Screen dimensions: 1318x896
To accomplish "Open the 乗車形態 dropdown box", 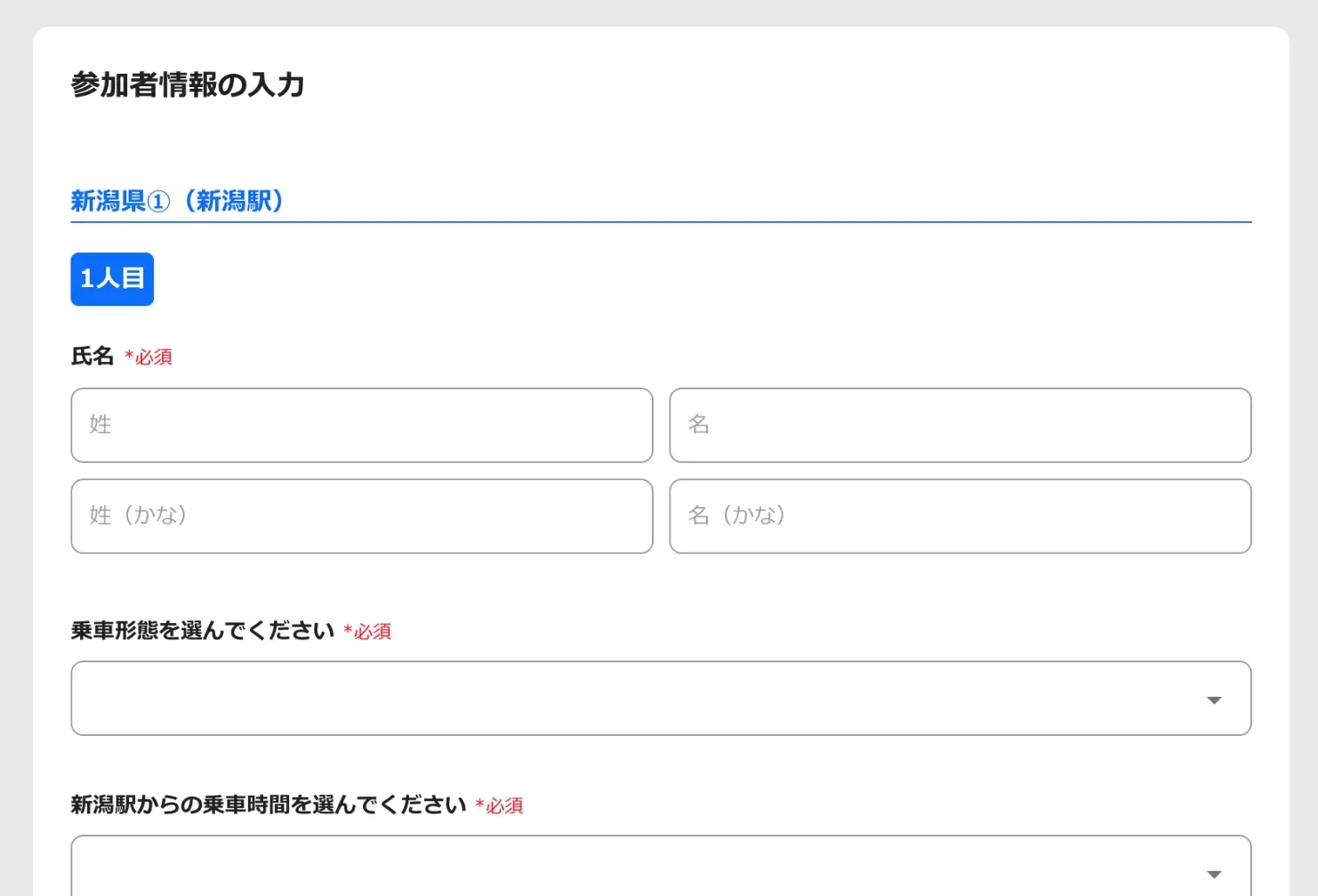I will pyautogui.click(x=623, y=699).
